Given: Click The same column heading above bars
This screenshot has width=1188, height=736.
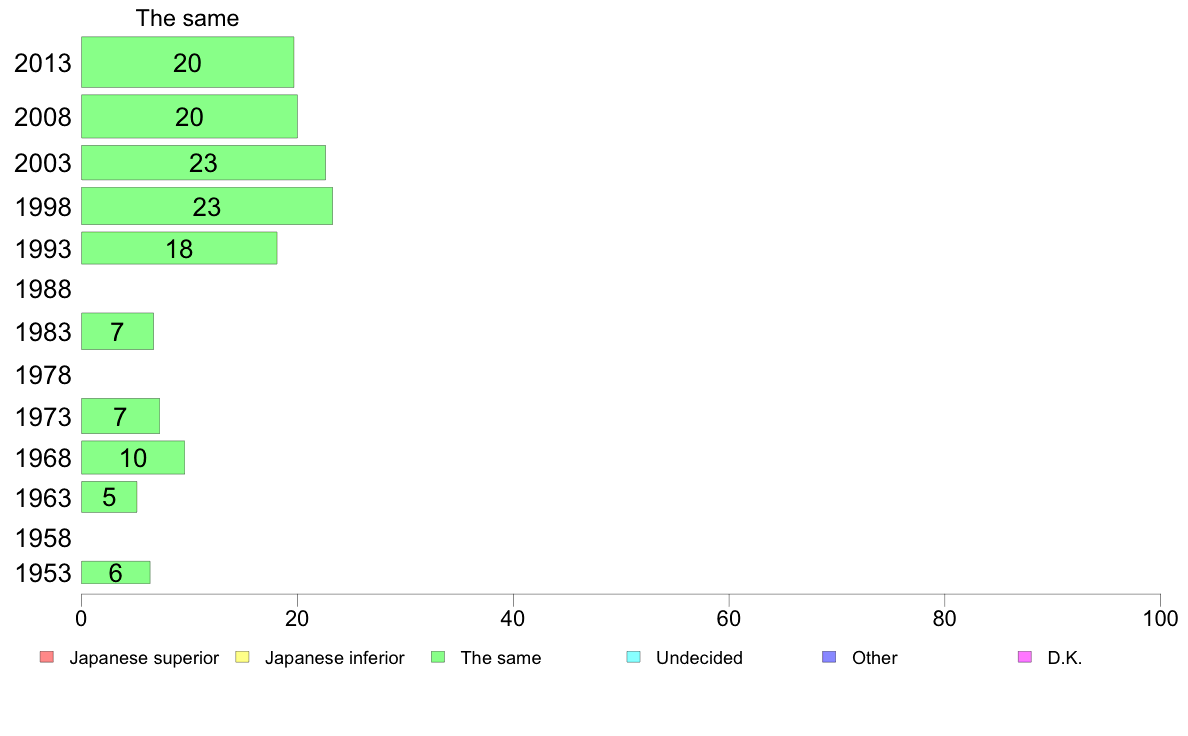Looking at the screenshot, I should 187,18.
